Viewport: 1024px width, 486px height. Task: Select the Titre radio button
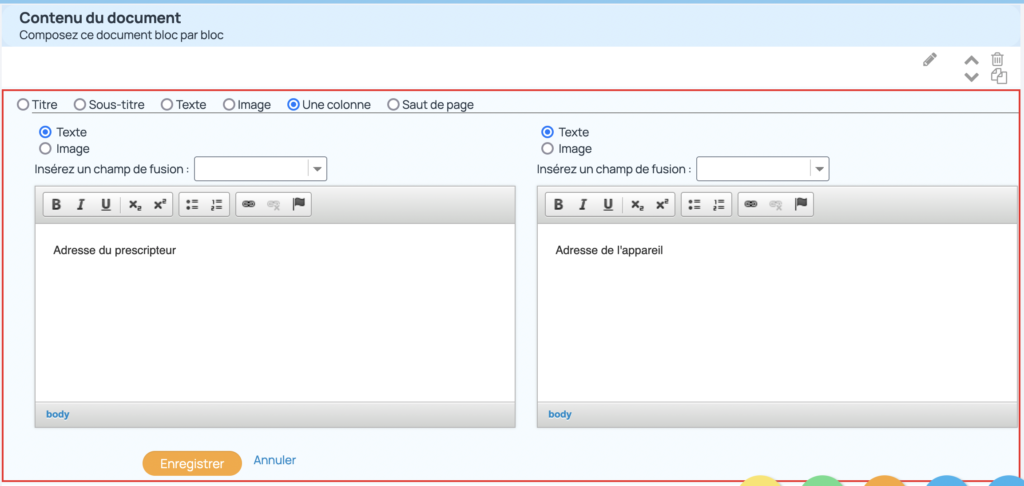click(x=23, y=105)
